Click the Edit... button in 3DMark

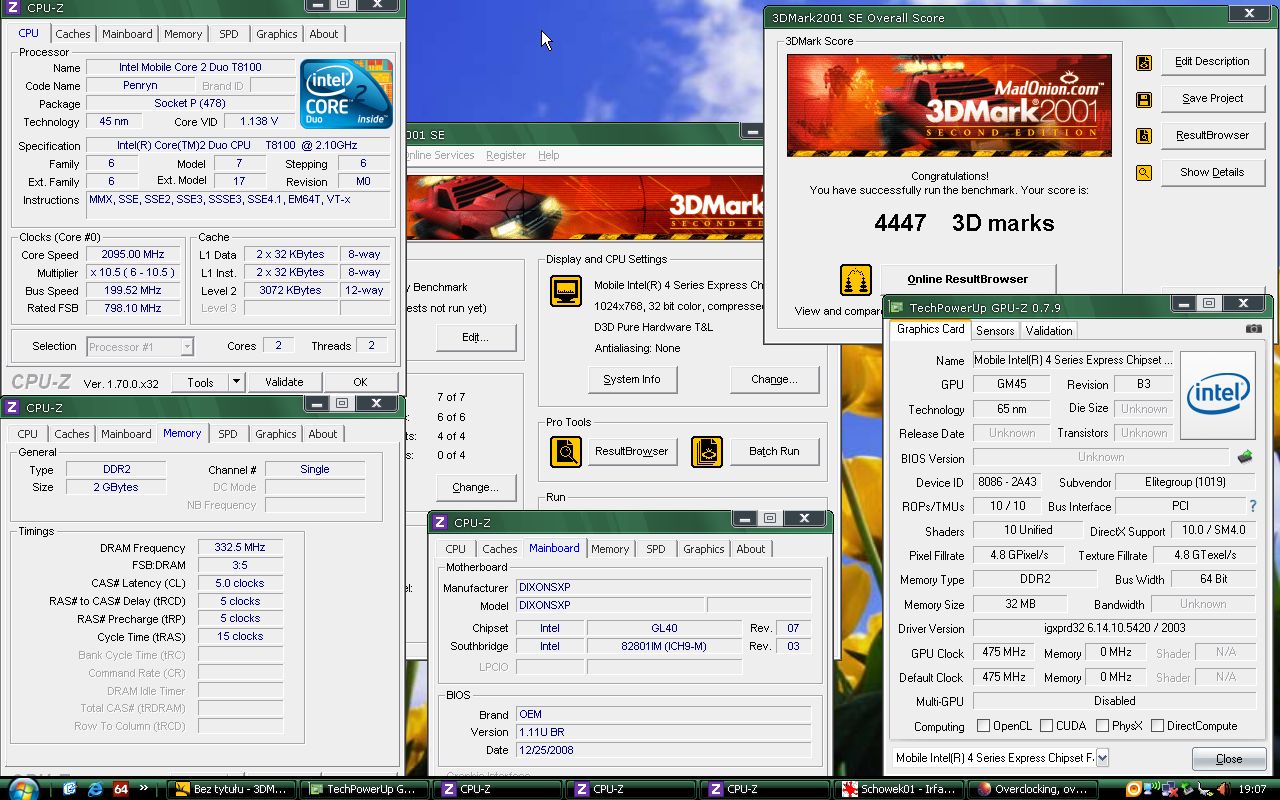tap(475, 338)
